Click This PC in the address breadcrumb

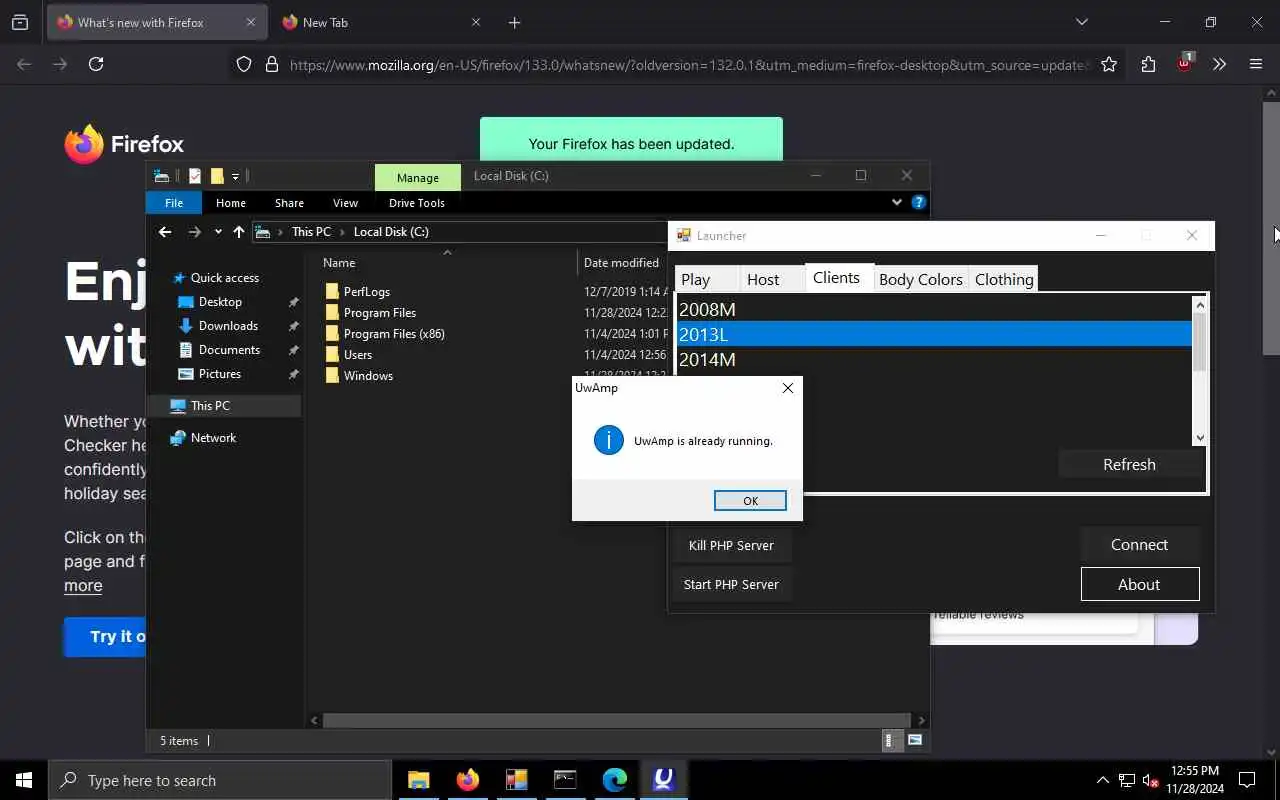[x=311, y=232]
